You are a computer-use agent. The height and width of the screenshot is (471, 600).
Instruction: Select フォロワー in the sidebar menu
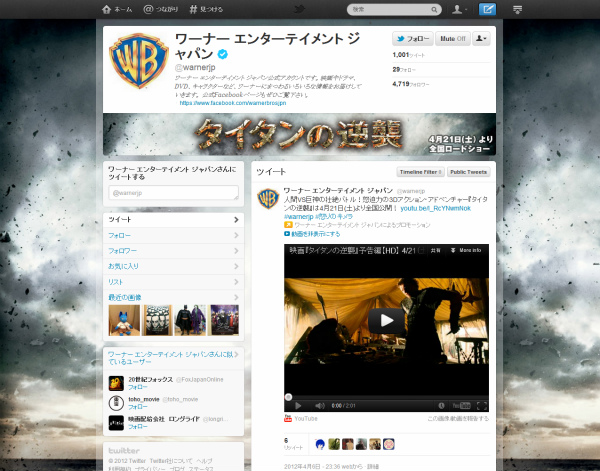173,251
